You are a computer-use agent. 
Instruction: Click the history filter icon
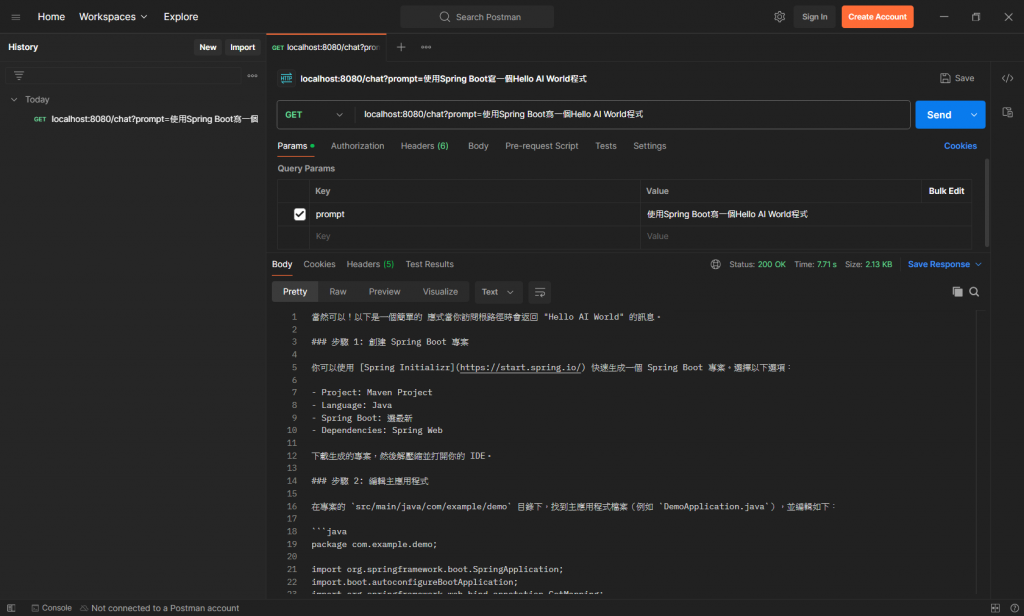coord(19,76)
